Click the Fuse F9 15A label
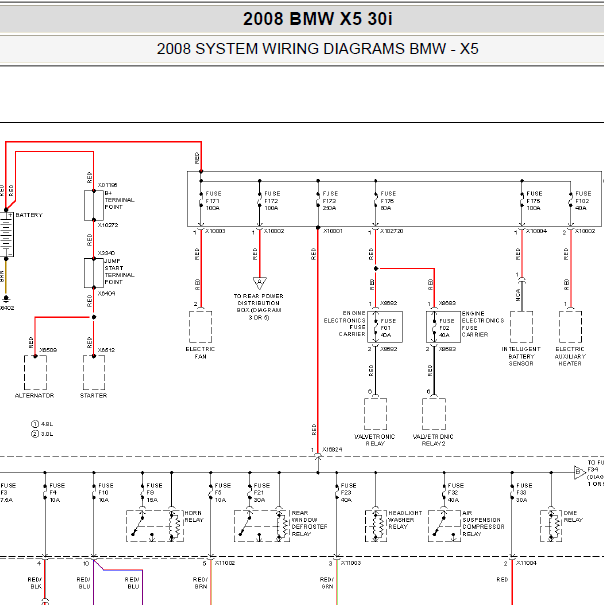 [154, 493]
